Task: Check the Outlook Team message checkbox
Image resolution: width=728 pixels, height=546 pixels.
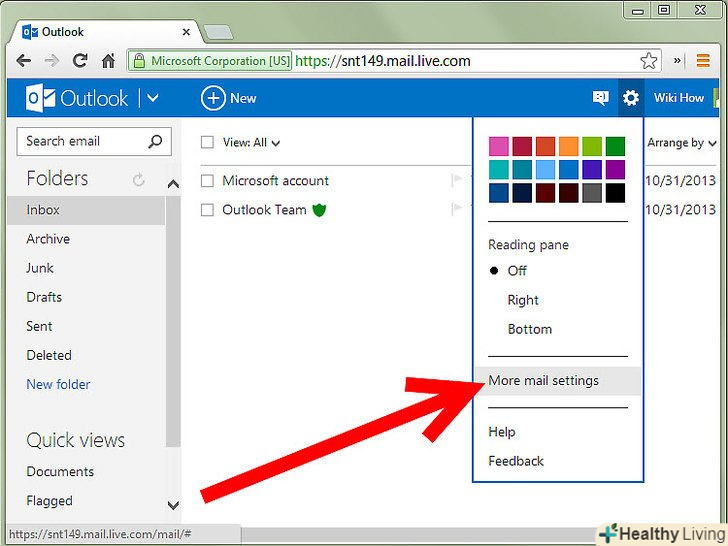Action: click(x=207, y=210)
